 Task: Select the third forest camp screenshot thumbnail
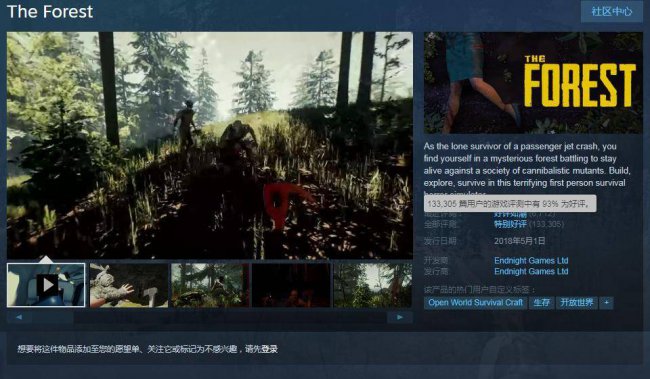coord(210,285)
